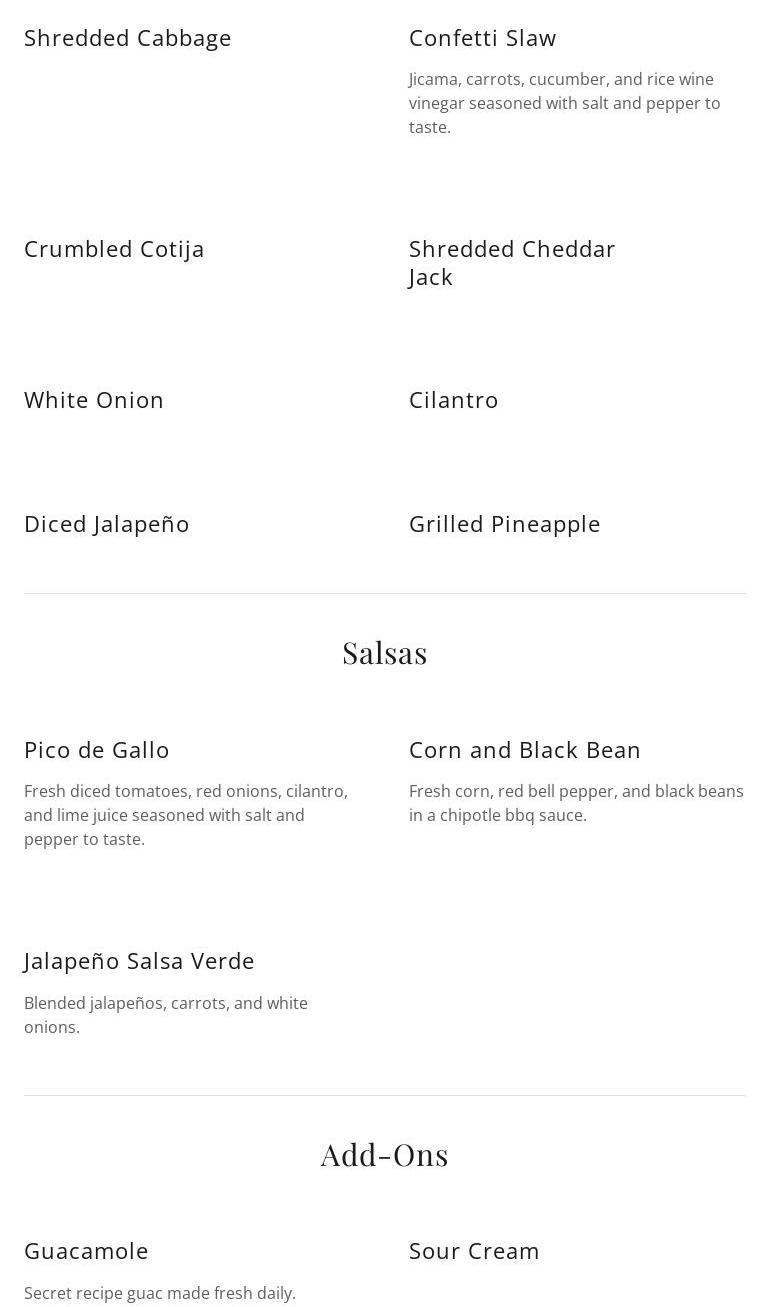Screen dimensions: 770x1307
Task: Select Corn and Black Bean salsa
Action: click(x=524, y=750)
